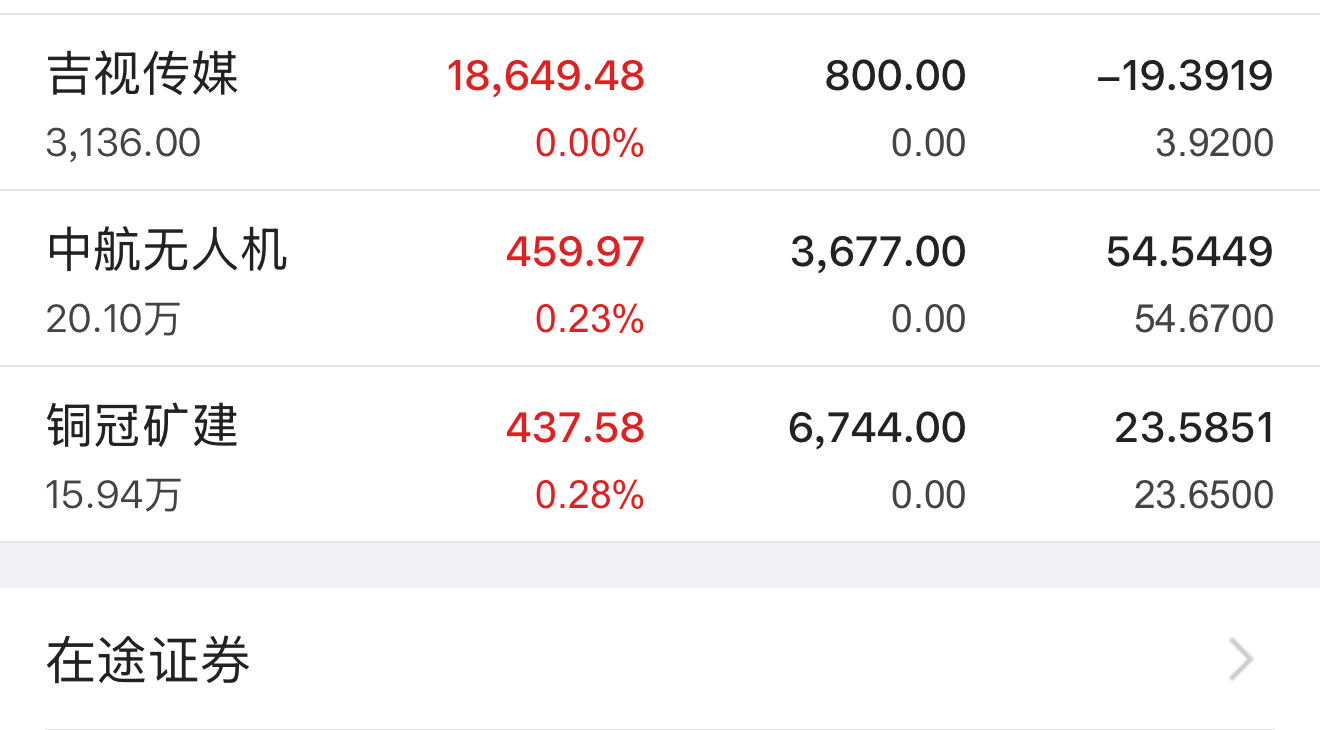Tap 铜冠矿建 market value 15.94万
Viewport: 1320px width, 730px height.
pos(113,495)
